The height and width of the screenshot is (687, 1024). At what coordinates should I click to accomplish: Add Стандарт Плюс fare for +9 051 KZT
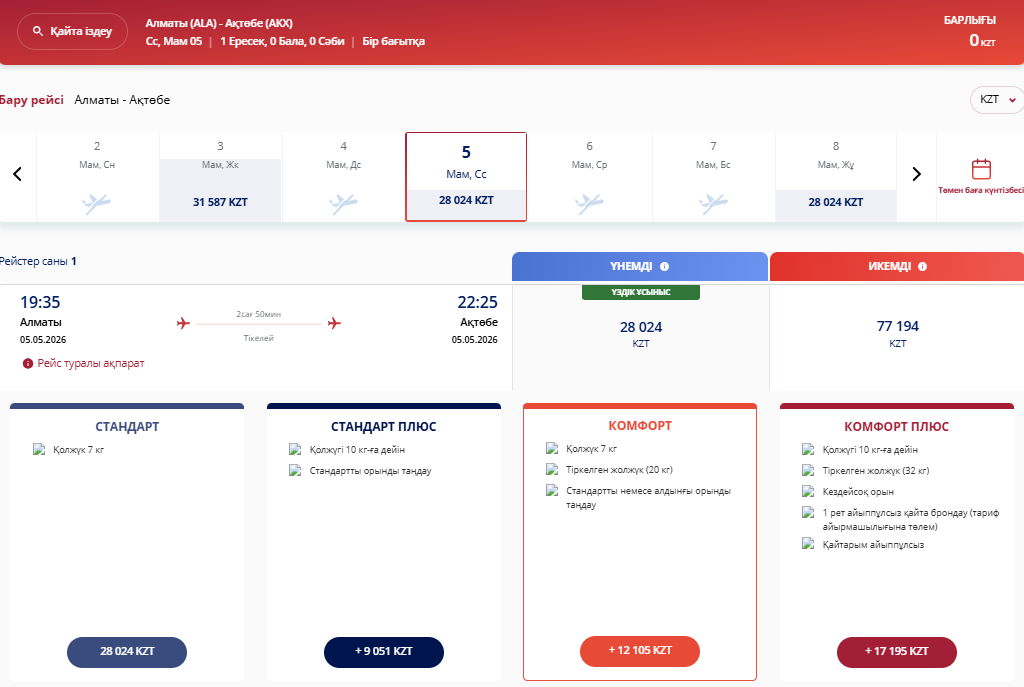tap(383, 651)
